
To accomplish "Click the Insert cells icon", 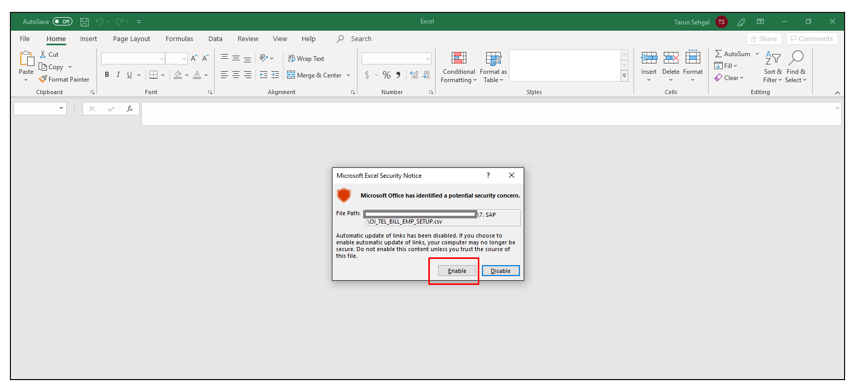I will 649,58.
